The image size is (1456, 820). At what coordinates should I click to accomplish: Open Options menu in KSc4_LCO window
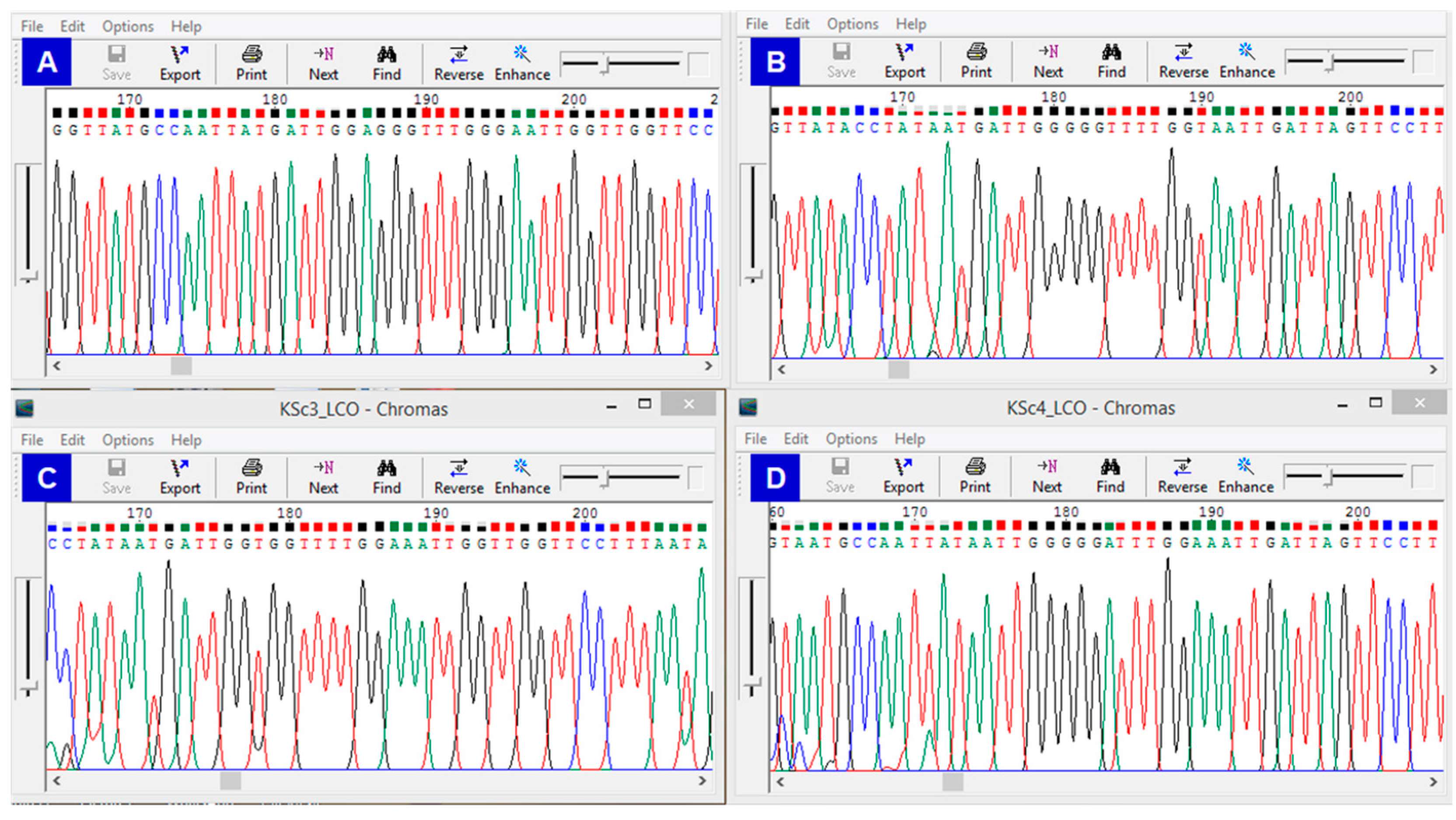point(851,439)
